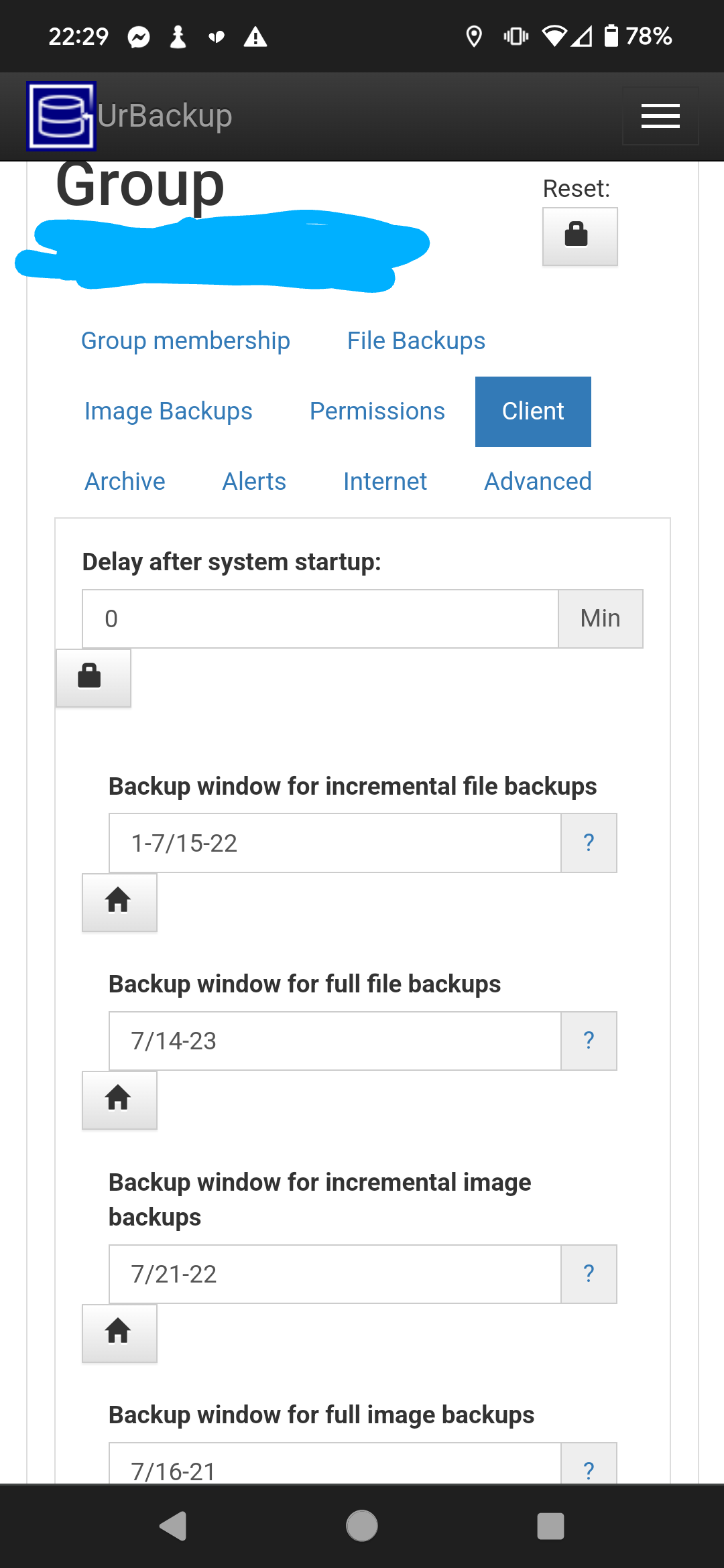Click the Delay after system startup field
Image resolution: width=724 pixels, height=1568 pixels.
[320, 618]
